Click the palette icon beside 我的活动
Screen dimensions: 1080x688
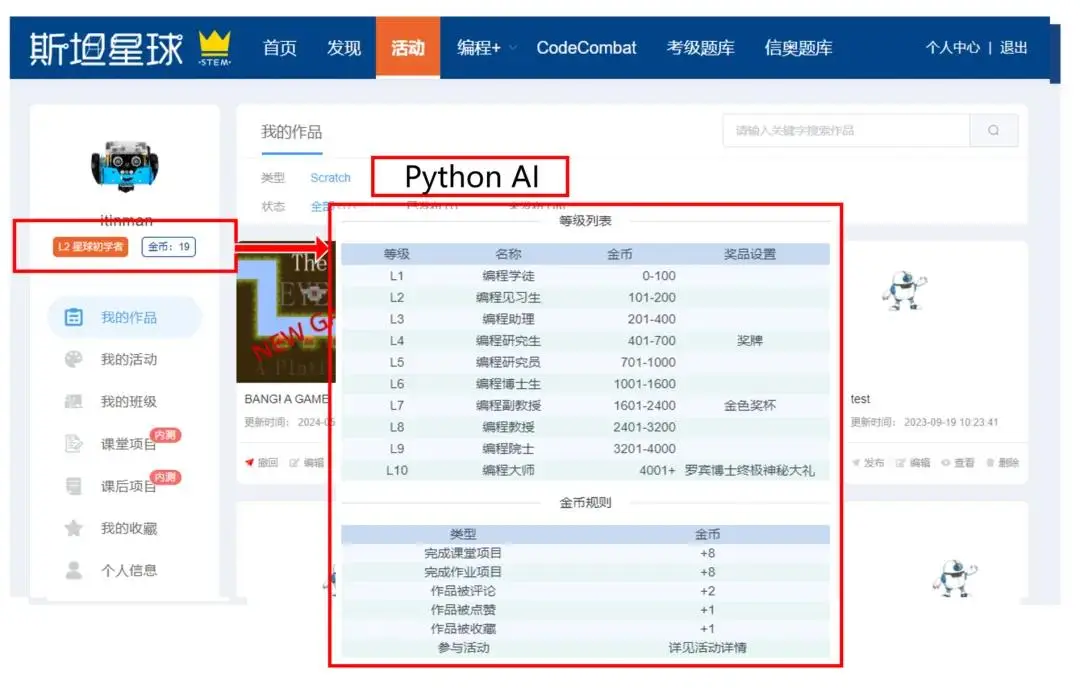point(74,360)
